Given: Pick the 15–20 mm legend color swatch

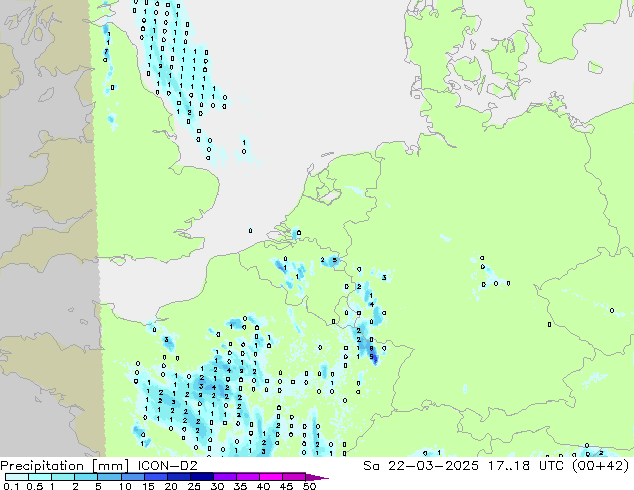Looking at the screenshot, I should tap(156, 477).
